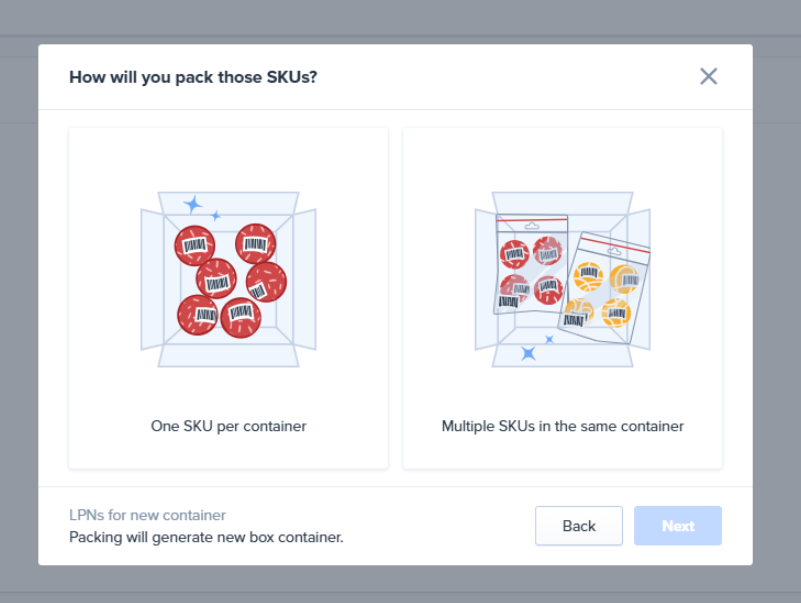This screenshot has width=801, height=603.
Task: Click the "One SKU per container" label
Action: pyautogui.click(x=228, y=426)
